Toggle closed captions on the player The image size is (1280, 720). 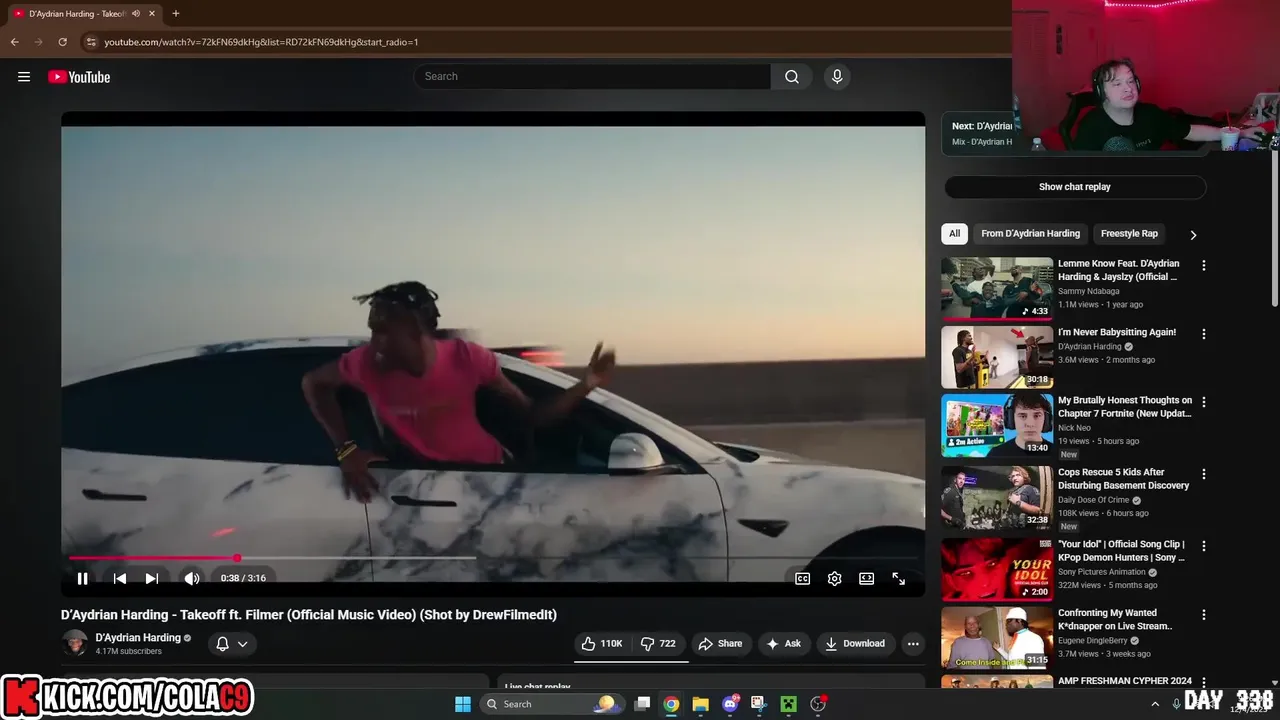click(x=802, y=578)
